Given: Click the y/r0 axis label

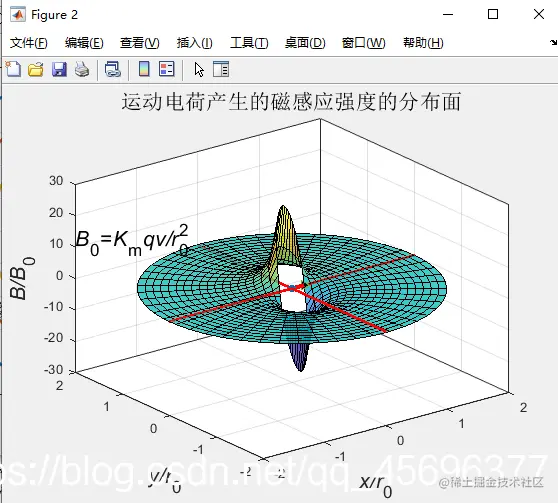Looking at the screenshot, I should (165, 481).
